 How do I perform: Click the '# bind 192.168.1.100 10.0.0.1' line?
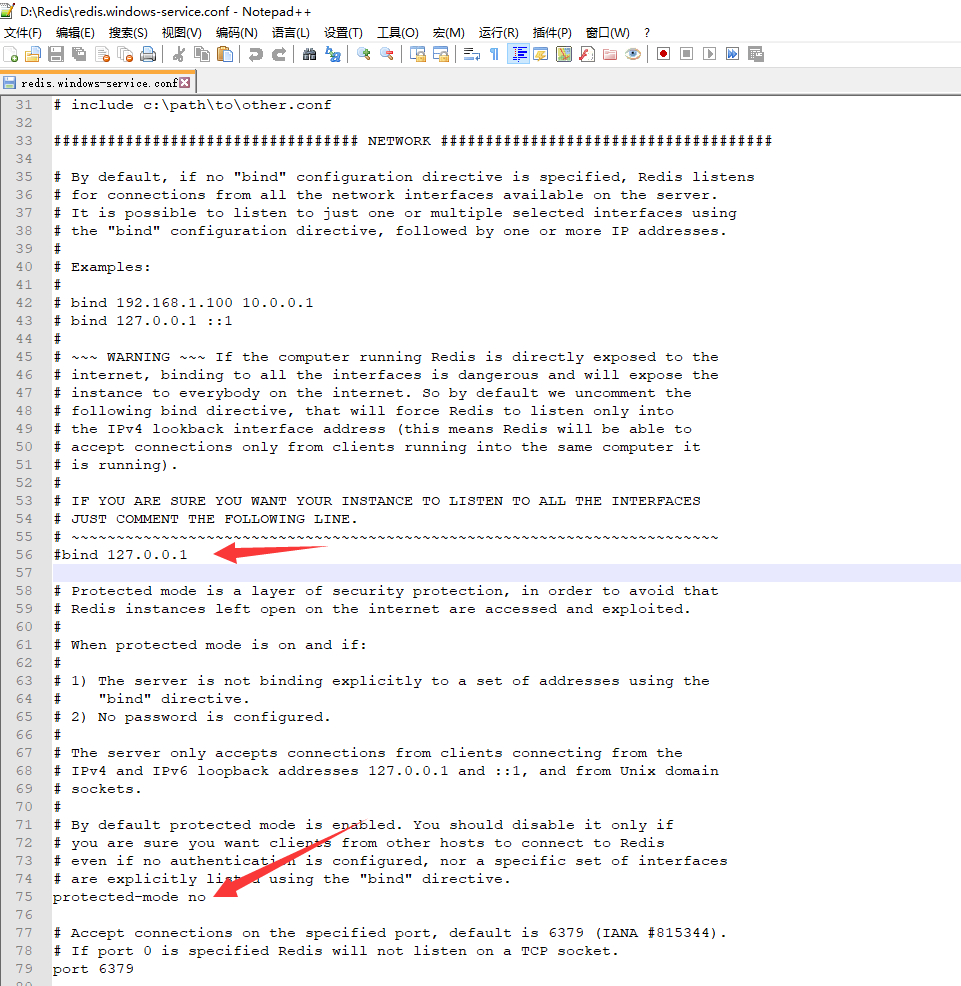click(x=183, y=302)
